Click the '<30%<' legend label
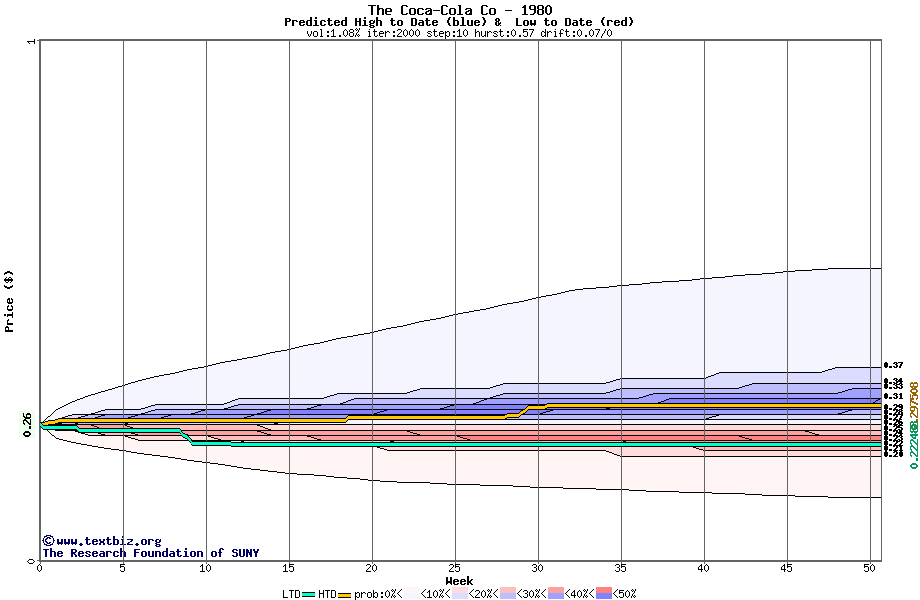 pyautogui.click(x=532, y=594)
